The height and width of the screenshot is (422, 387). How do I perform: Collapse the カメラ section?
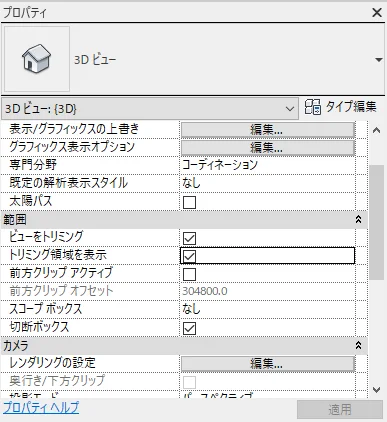point(358,345)
